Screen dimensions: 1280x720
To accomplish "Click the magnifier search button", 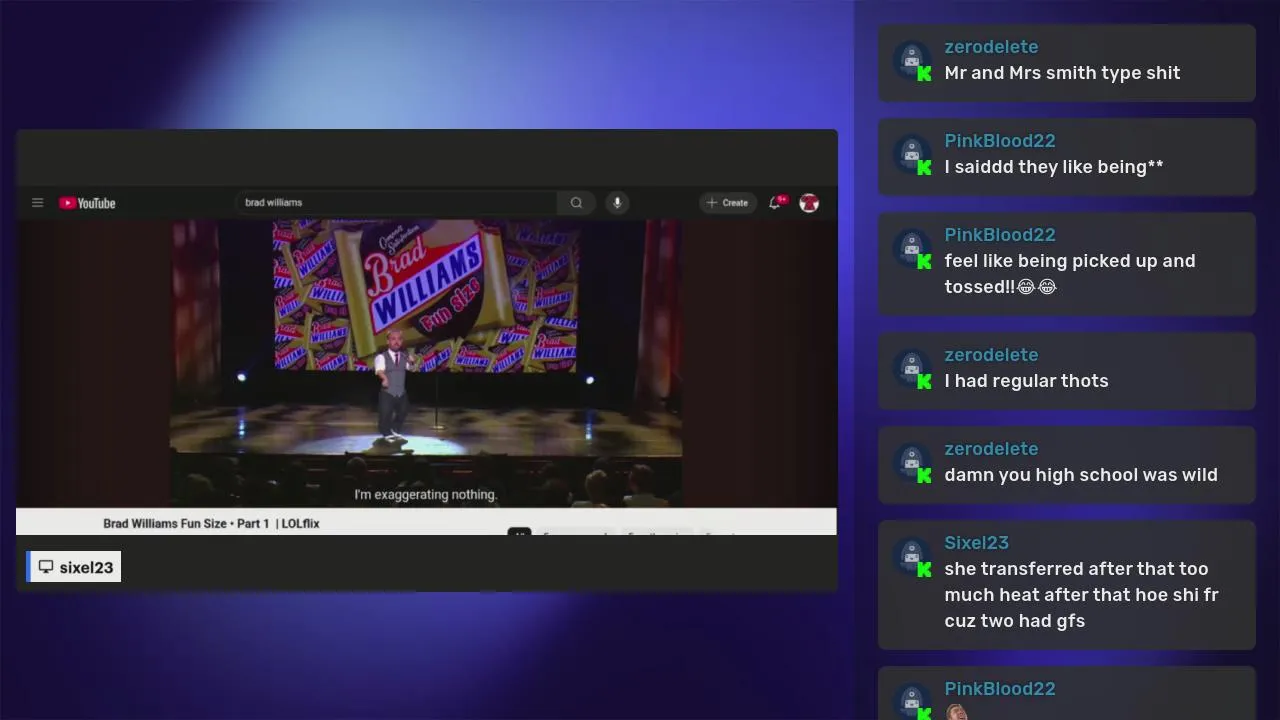I will tap(576, 203).
